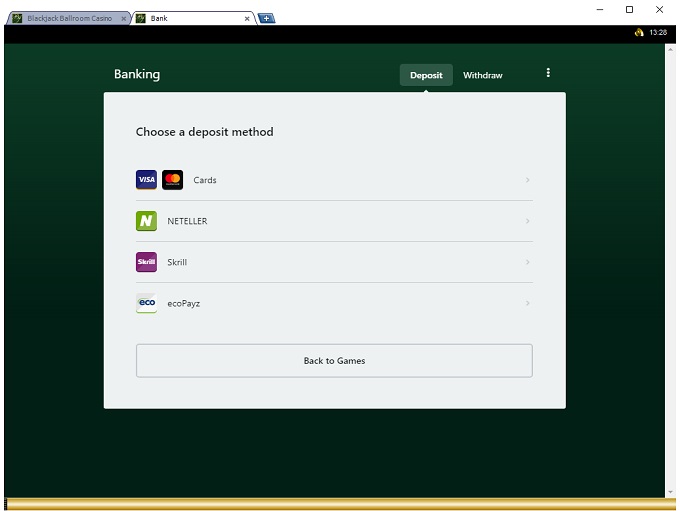Choose the Cards deposit method label
The image size is (680, 511).
[205, 180]
